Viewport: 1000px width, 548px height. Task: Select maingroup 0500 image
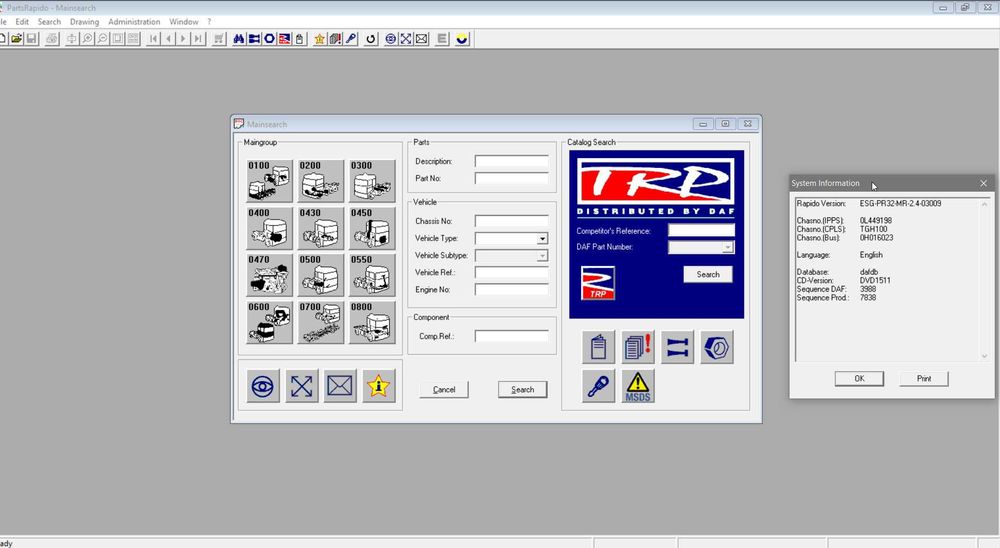tap(320, 275)
